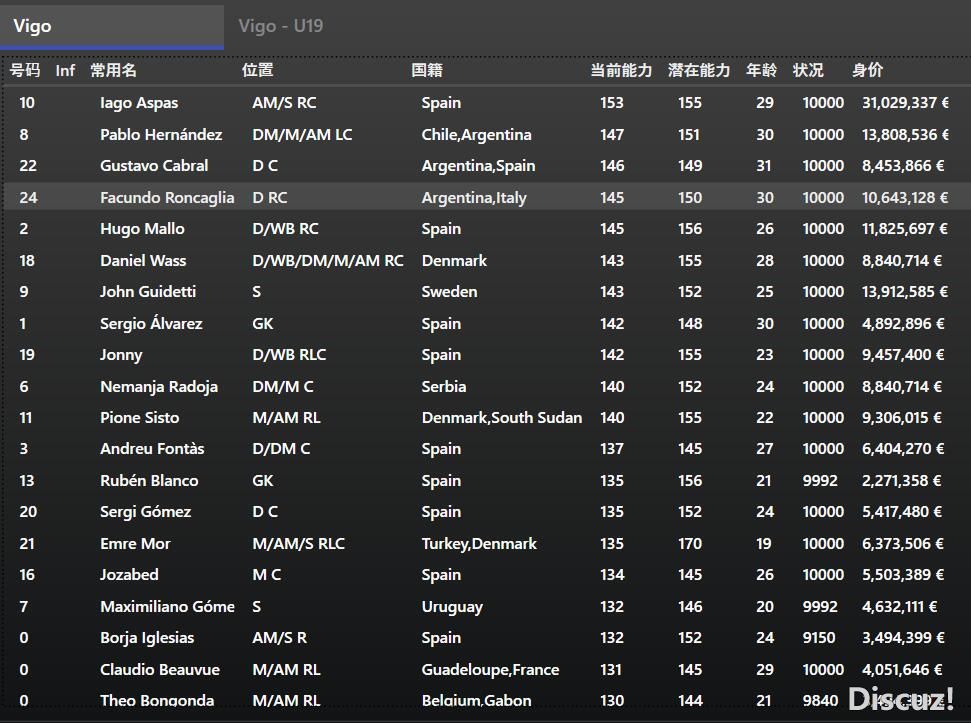Select player Theo Bongonda

157,701
